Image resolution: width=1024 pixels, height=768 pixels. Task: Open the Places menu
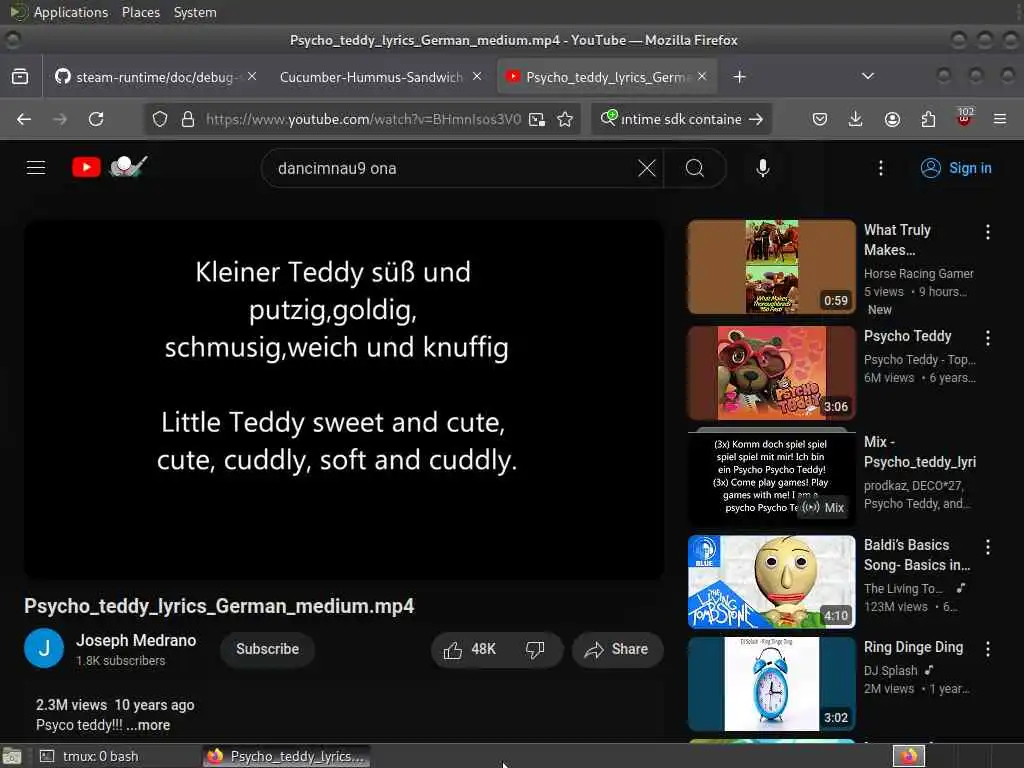(140, 12)
